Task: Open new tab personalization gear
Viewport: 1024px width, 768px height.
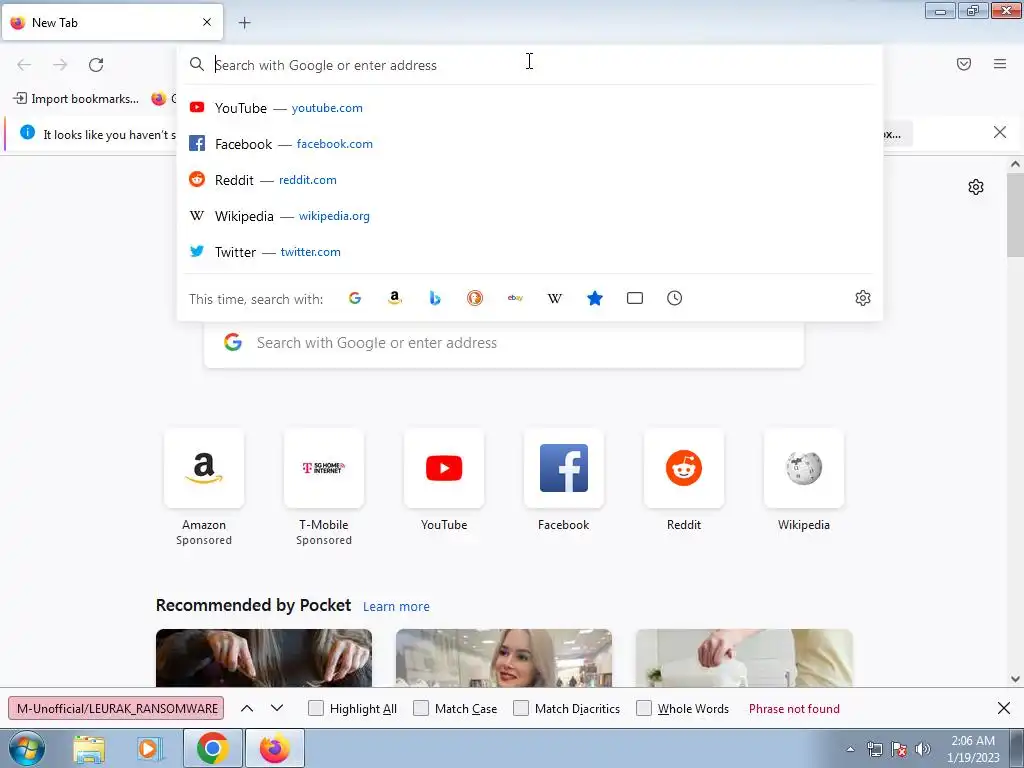Action: (976, 187)
